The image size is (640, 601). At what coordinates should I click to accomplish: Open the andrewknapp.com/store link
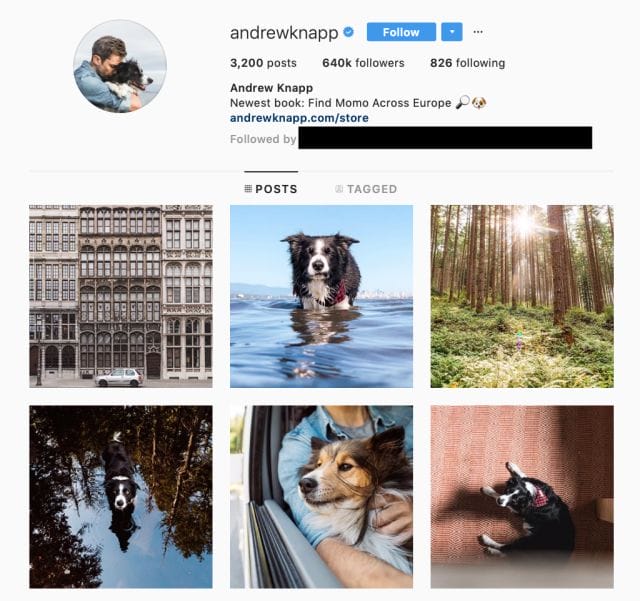click(x=299, y=118)
